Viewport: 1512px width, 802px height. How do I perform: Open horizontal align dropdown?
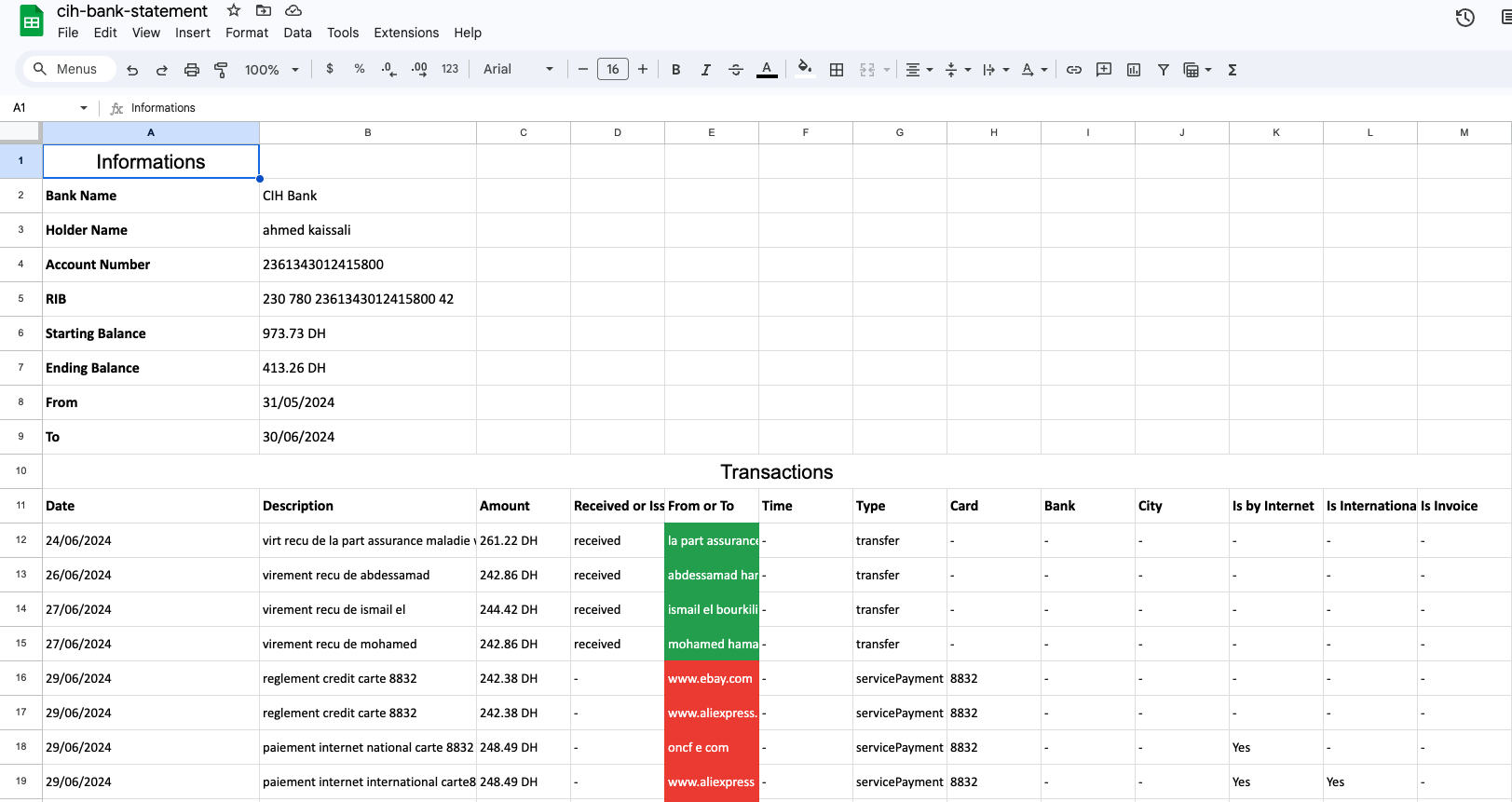(x=919, y=70)
